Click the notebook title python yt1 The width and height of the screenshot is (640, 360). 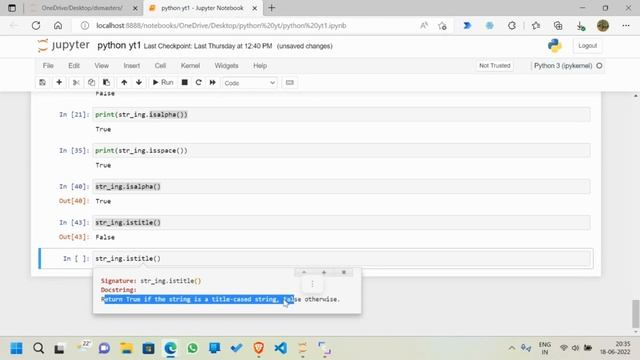click(x=119, y=46)
